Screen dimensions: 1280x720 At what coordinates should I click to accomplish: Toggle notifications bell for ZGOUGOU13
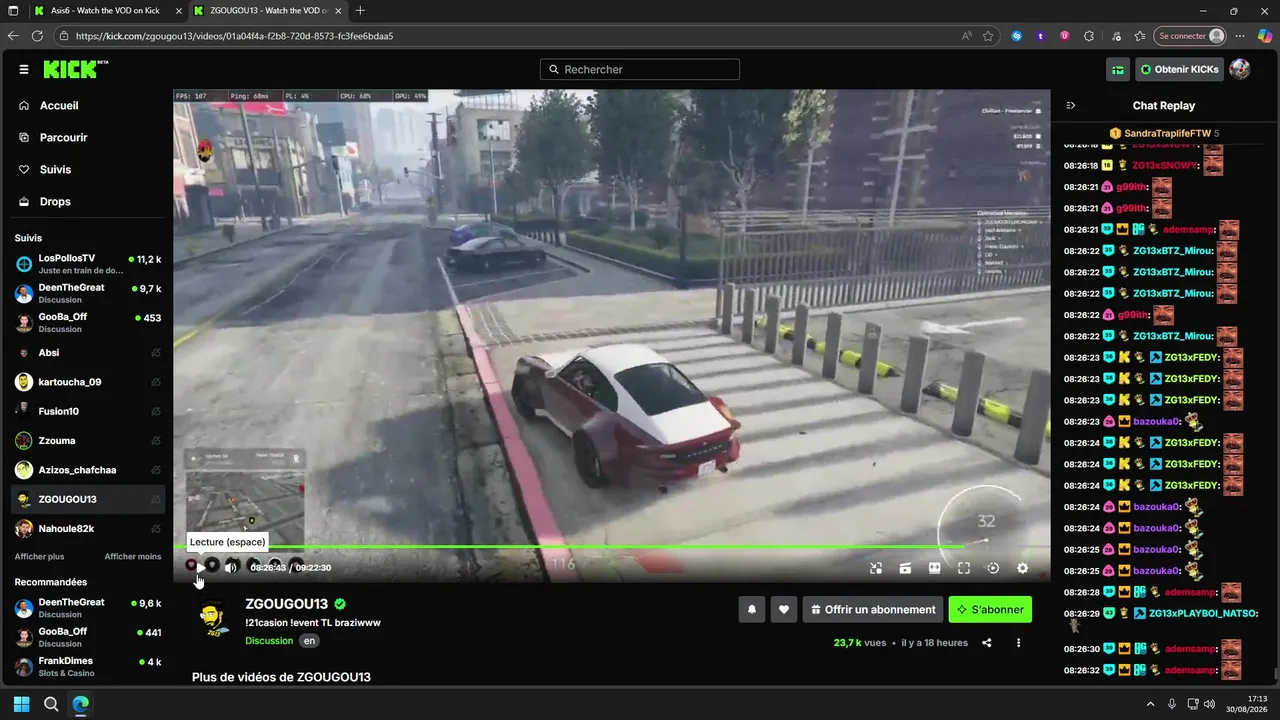(x=752, y=609)
